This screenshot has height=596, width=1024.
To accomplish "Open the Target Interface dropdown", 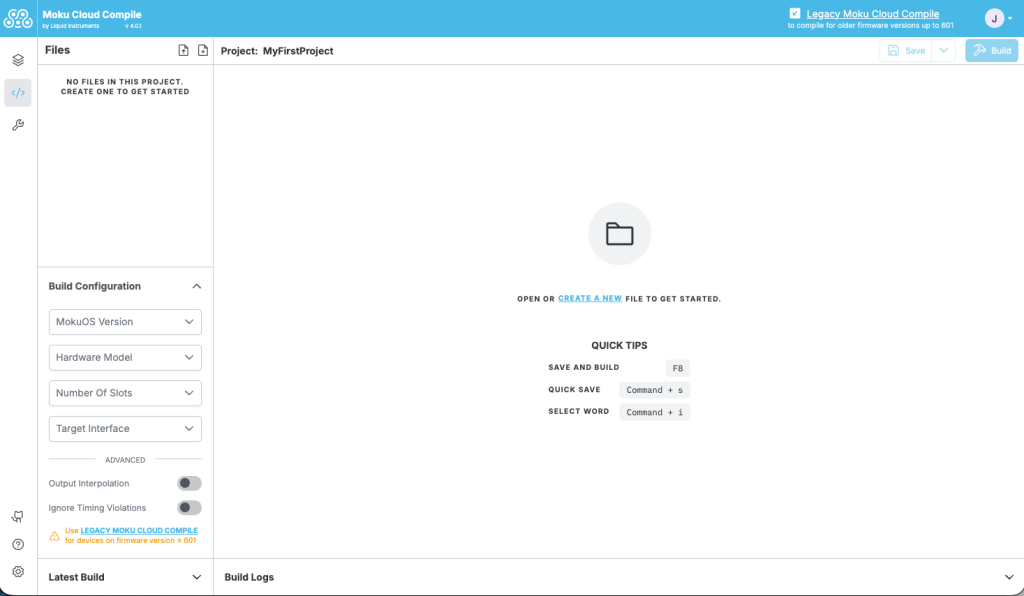I will pos(125,429).
